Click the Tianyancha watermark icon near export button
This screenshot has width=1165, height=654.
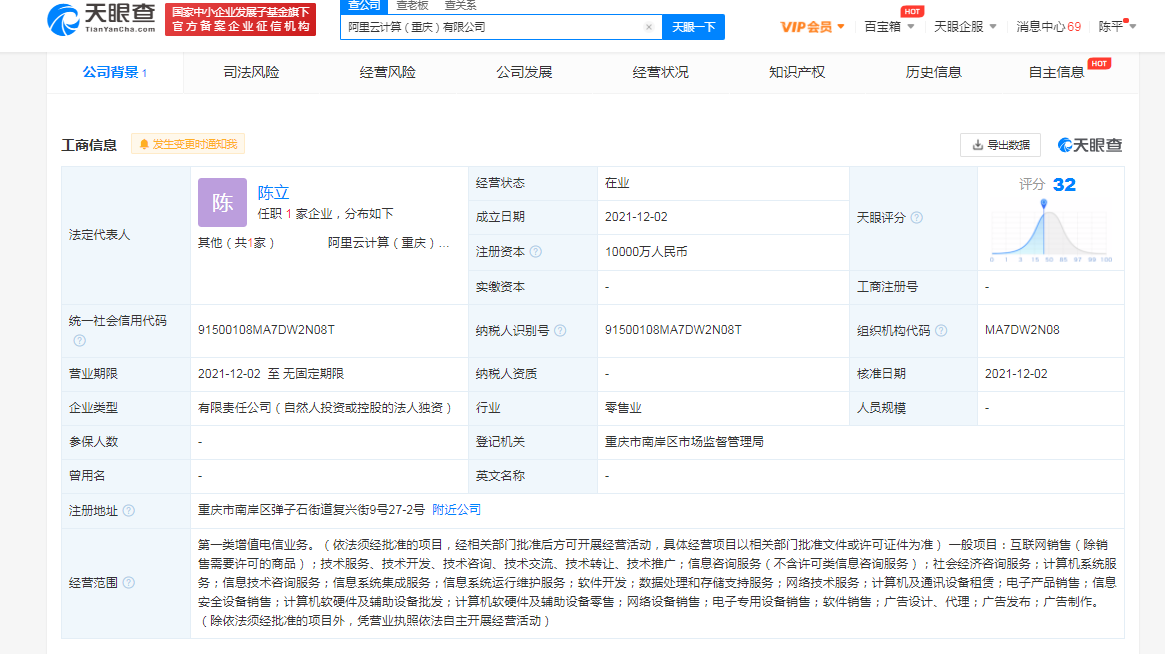tap(1064, 145)
